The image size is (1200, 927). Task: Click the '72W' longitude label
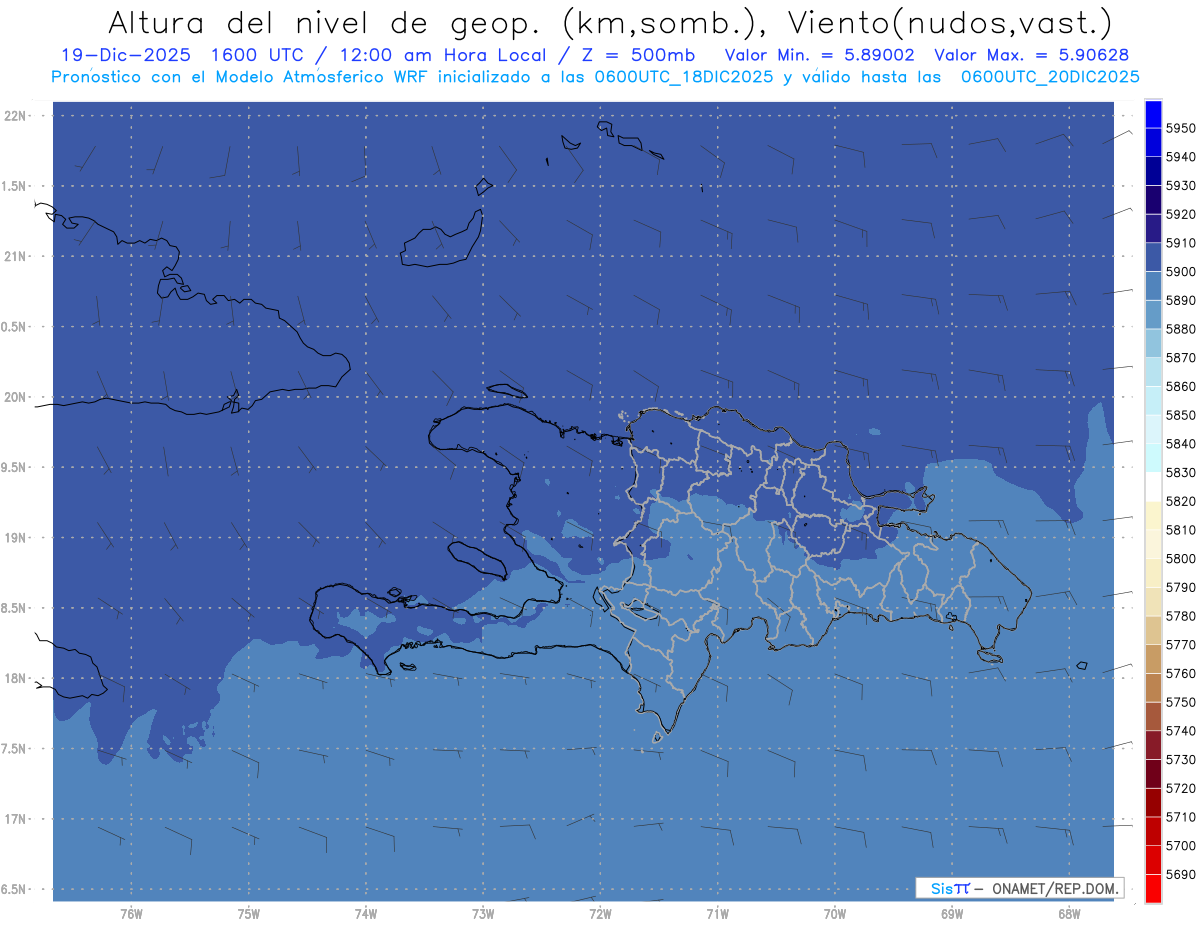coord(600,914)
